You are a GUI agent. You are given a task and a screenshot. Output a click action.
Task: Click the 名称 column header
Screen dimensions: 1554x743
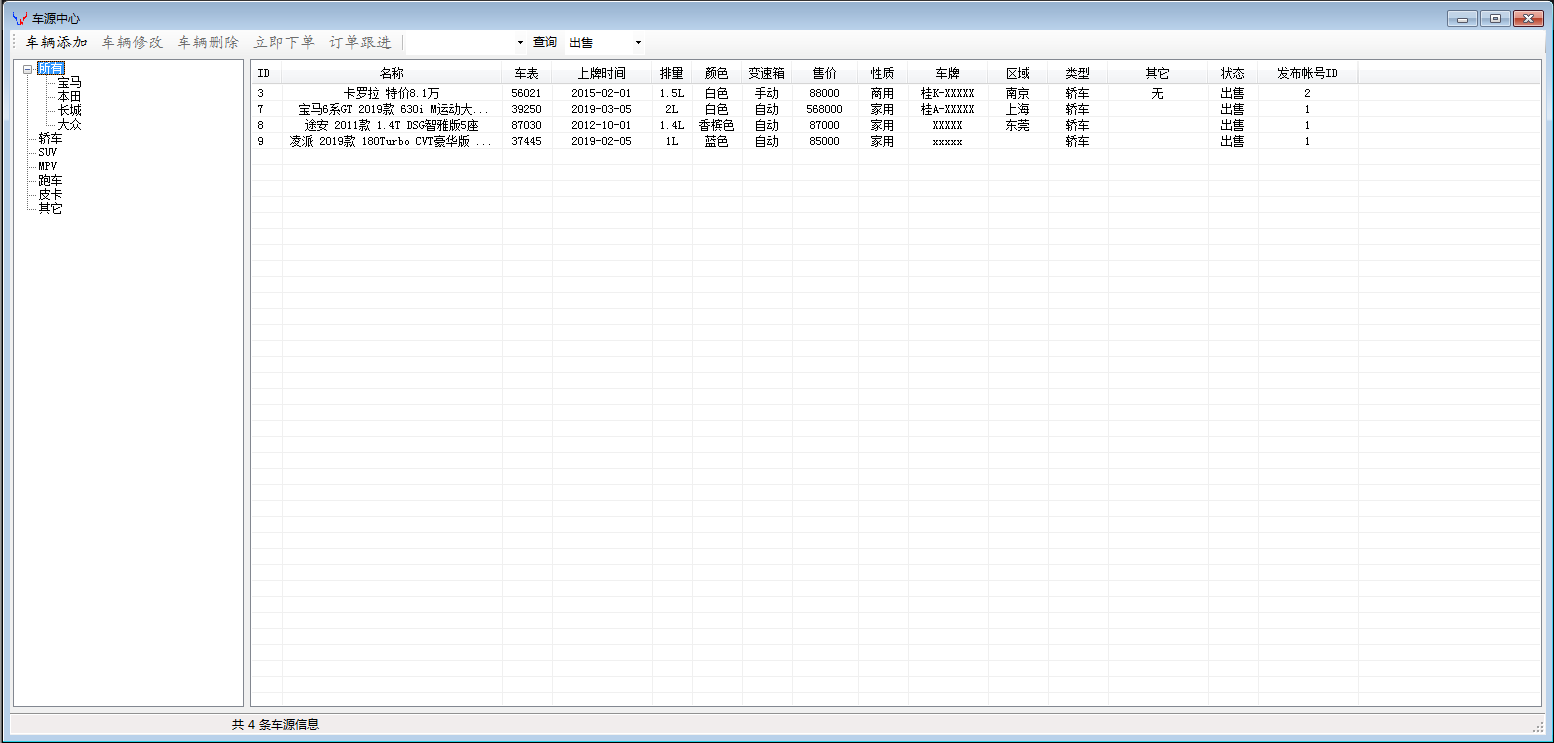pyautogui.click(x=391, y=73)
